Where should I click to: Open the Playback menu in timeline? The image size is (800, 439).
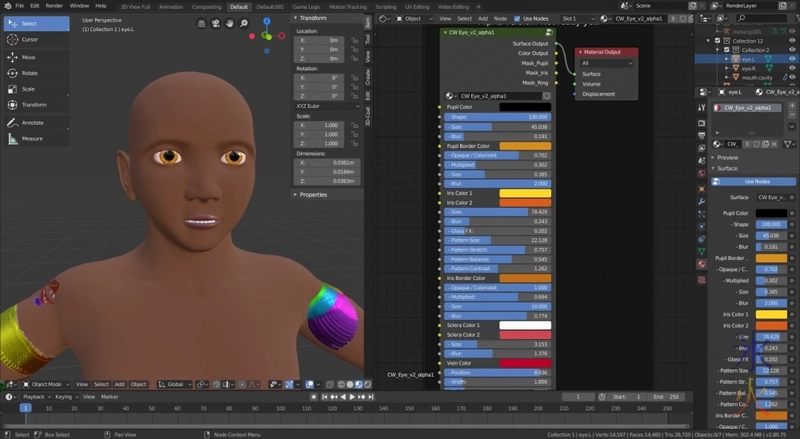click(34, 397)
